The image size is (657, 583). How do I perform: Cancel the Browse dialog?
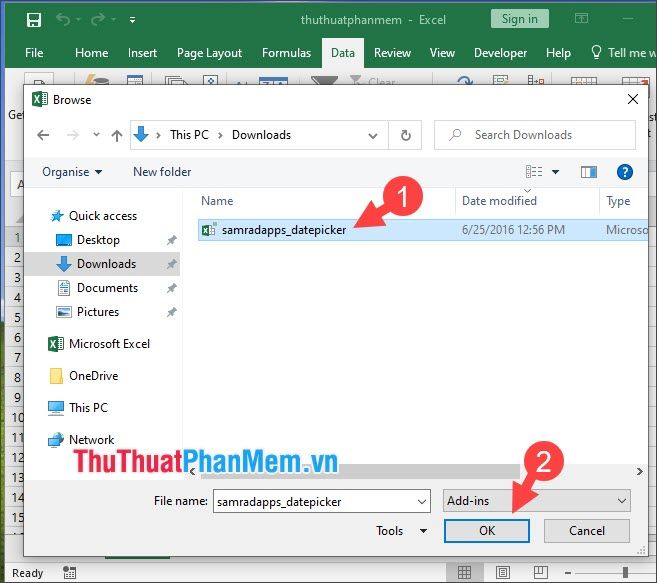[x=586, y=531]
